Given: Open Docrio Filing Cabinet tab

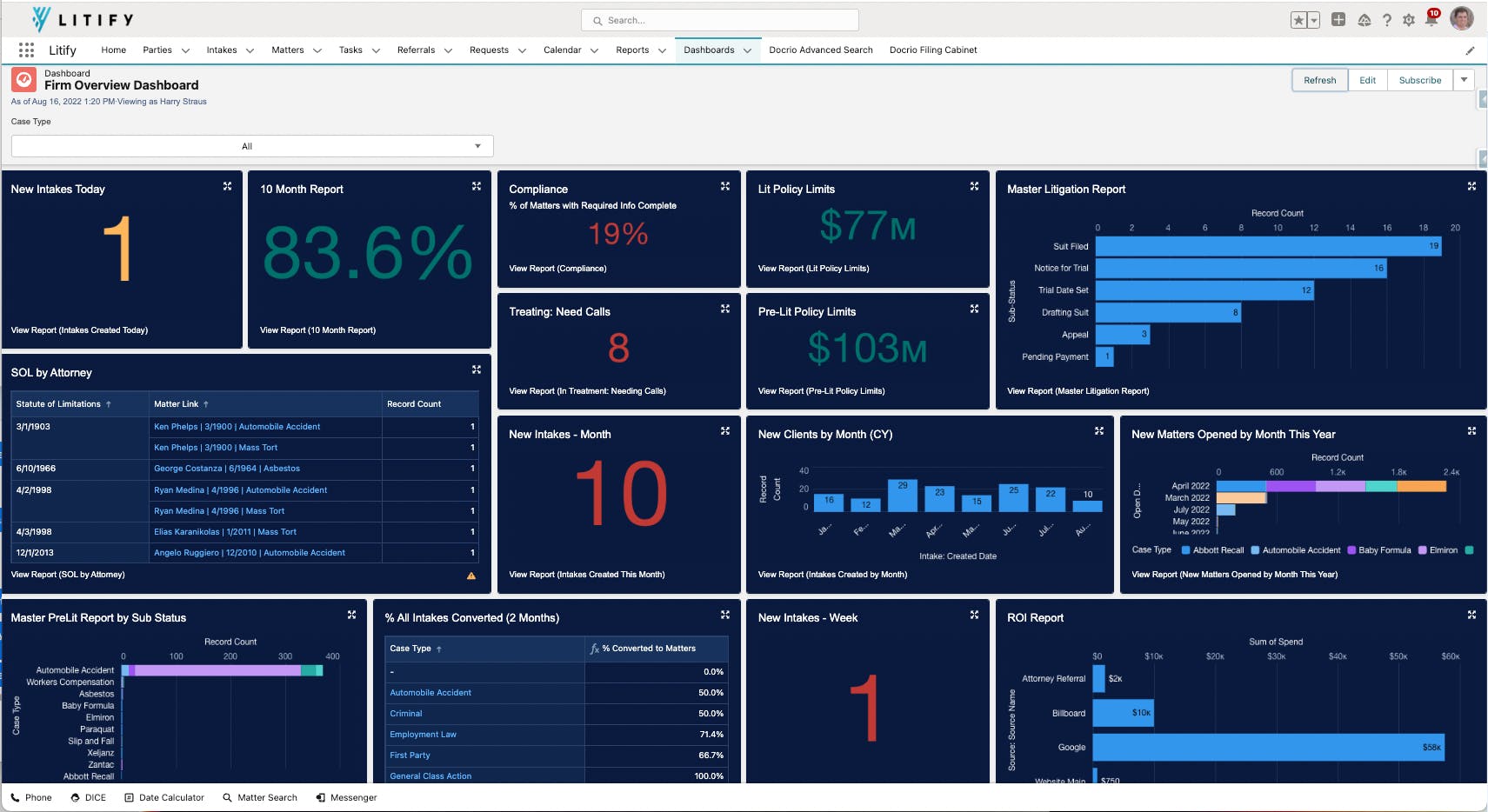Looking at the screenshot, I should [933, 50].
